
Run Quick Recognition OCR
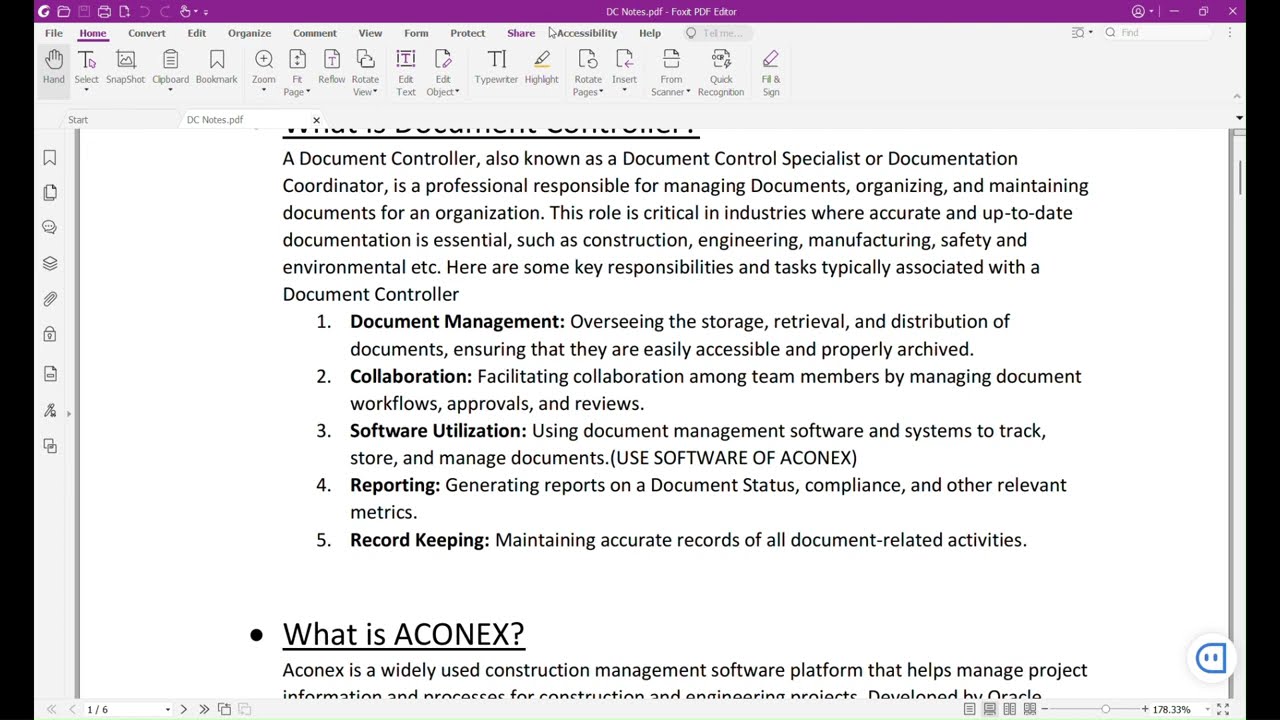coord(721,72)
